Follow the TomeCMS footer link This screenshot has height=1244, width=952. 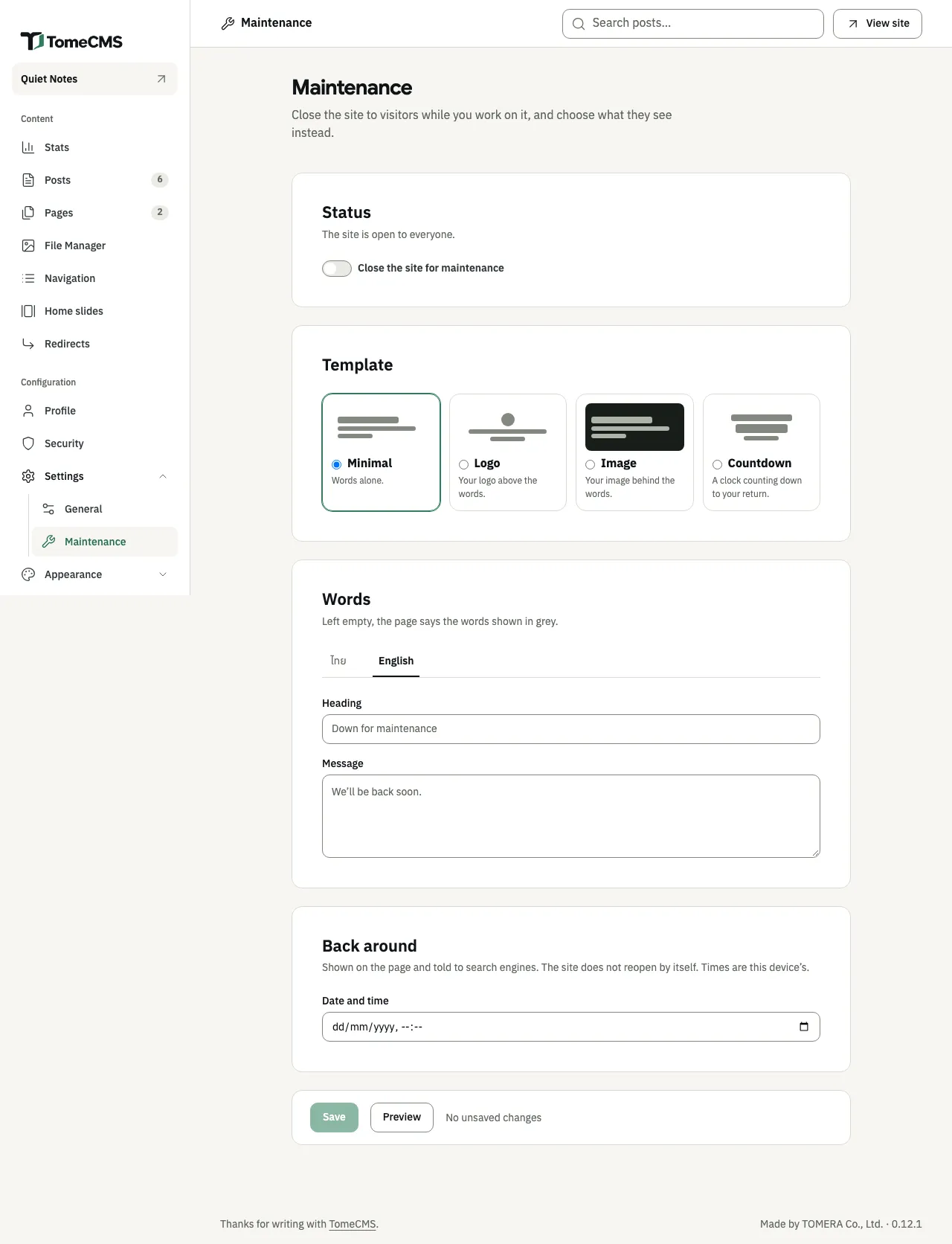coord(353,1224)
